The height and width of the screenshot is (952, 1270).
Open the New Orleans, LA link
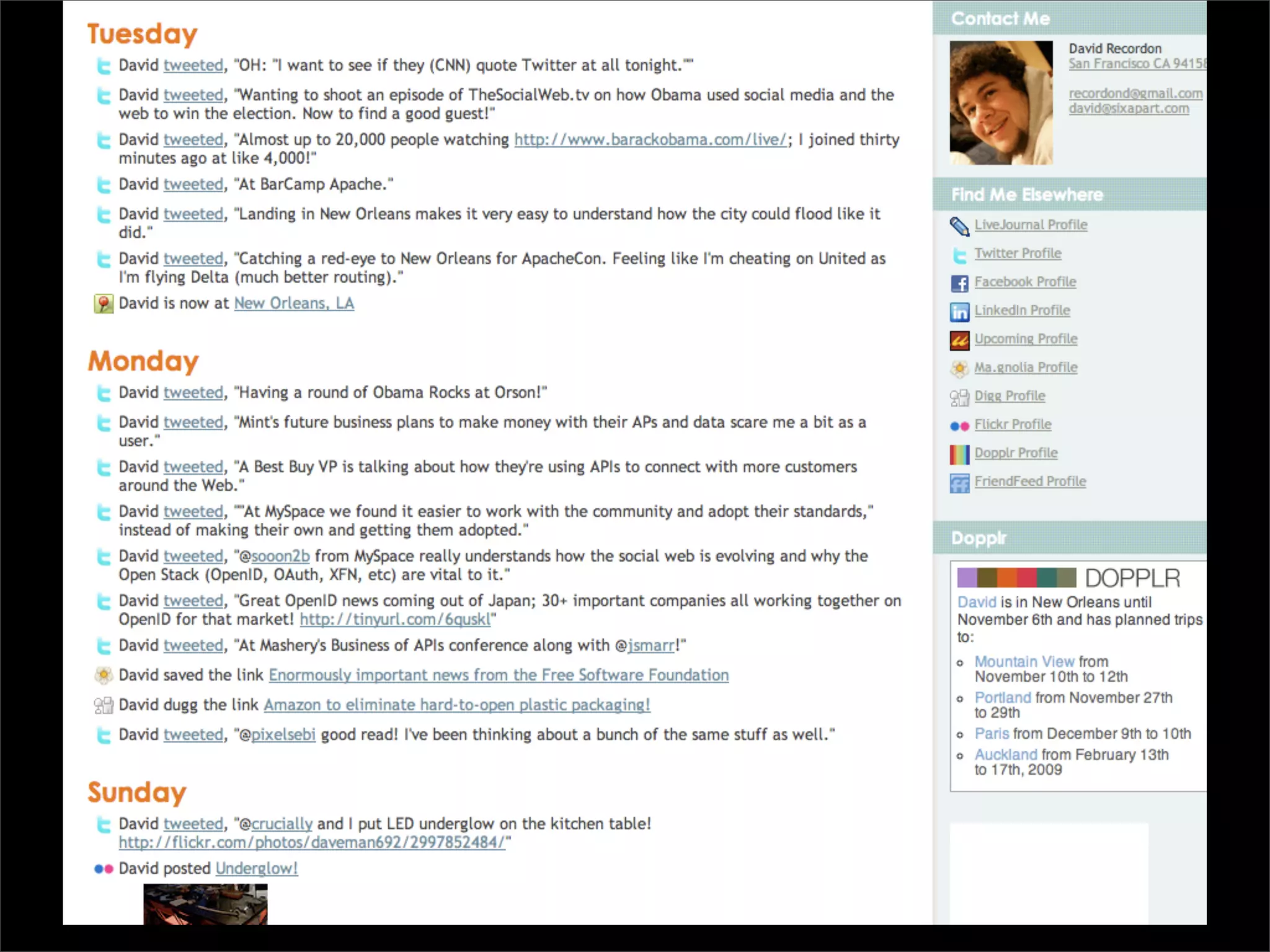point(294,303)
